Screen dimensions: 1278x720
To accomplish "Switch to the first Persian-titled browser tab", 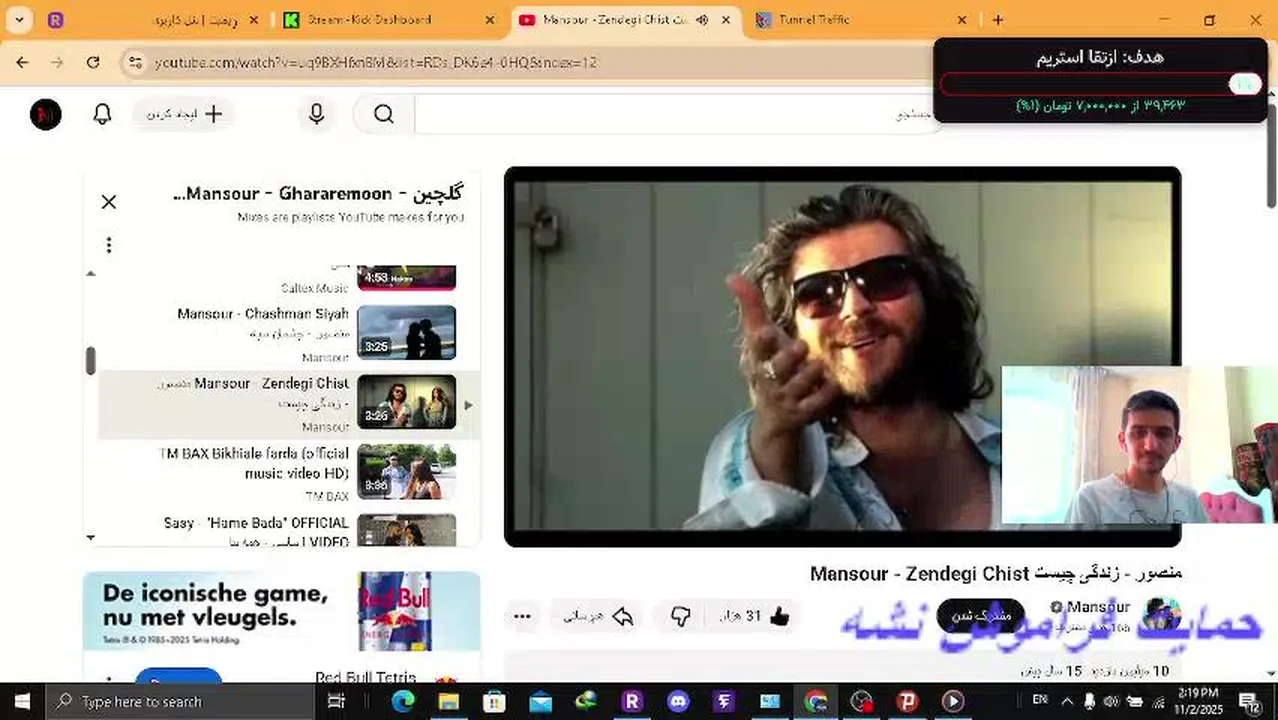I will tap(155, 20).
